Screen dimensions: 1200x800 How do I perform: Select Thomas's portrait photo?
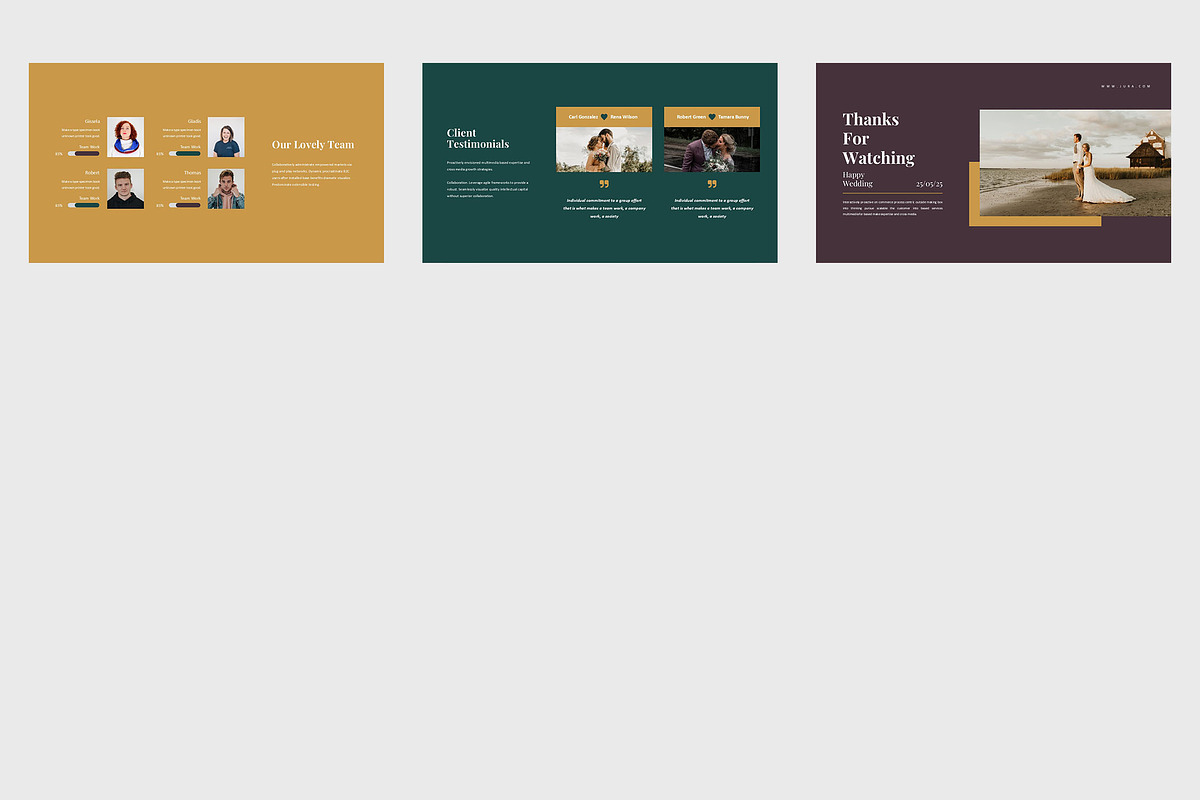click(x=226, y=189)
